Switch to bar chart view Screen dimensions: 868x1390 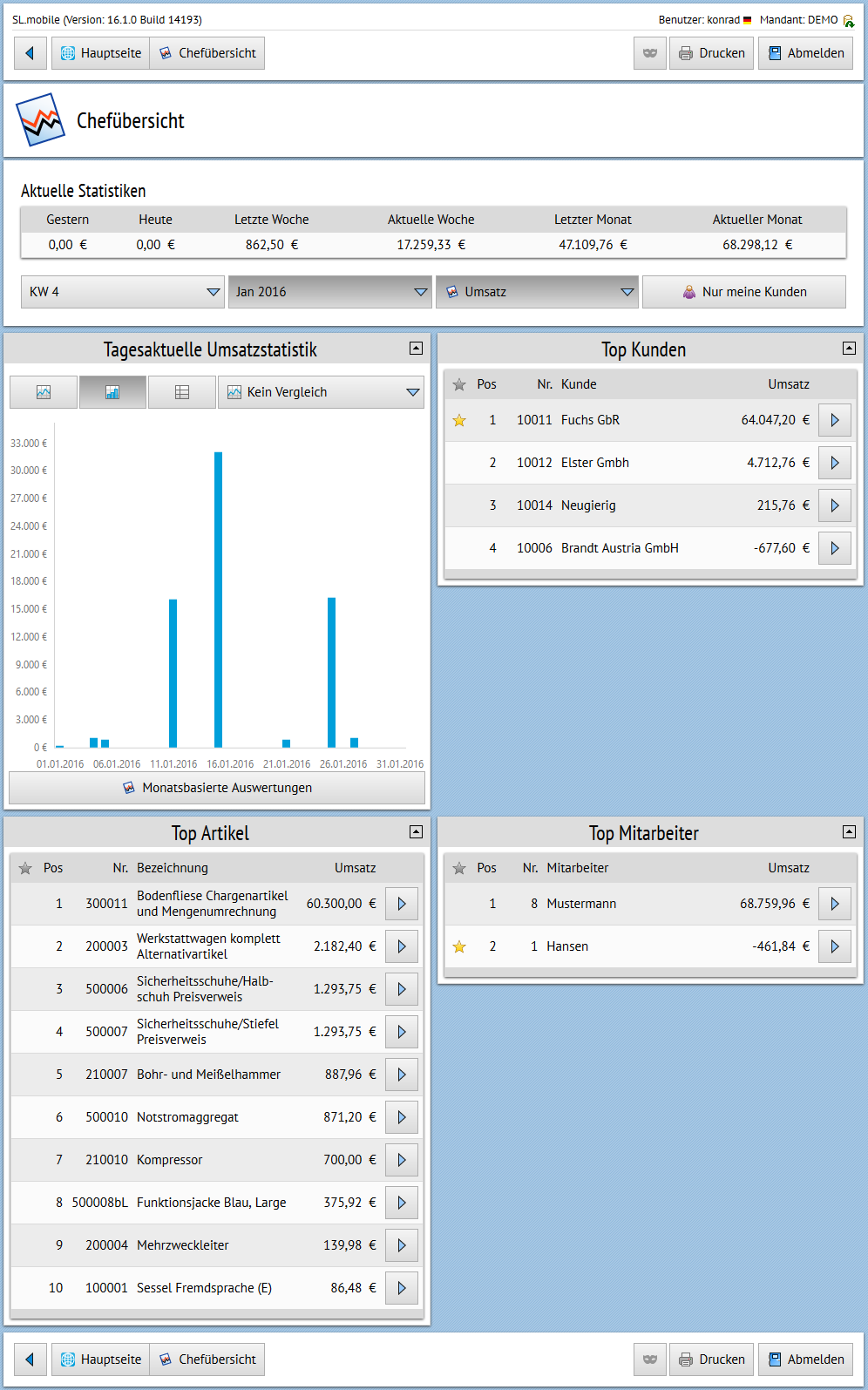[112, 392]
